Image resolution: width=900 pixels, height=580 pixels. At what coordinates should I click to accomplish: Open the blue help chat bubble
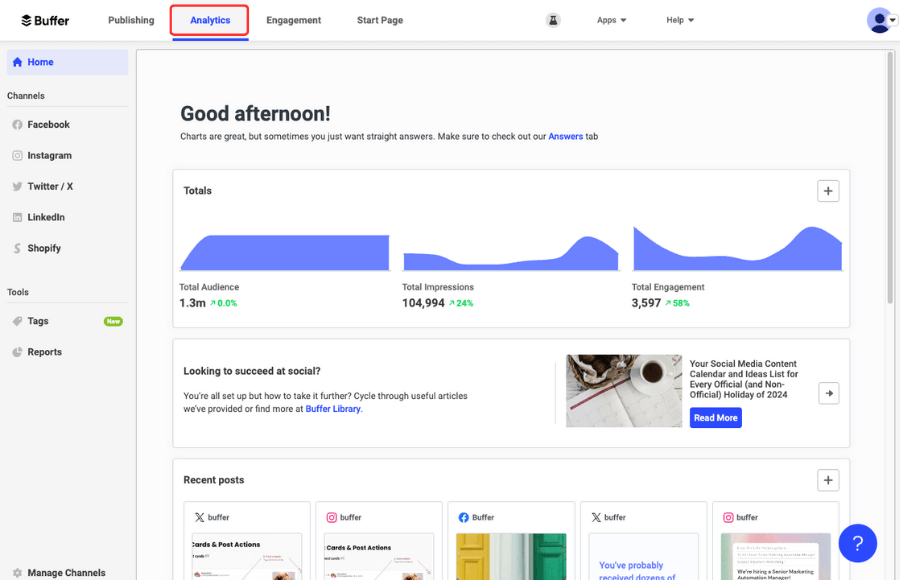pos(857,543)
